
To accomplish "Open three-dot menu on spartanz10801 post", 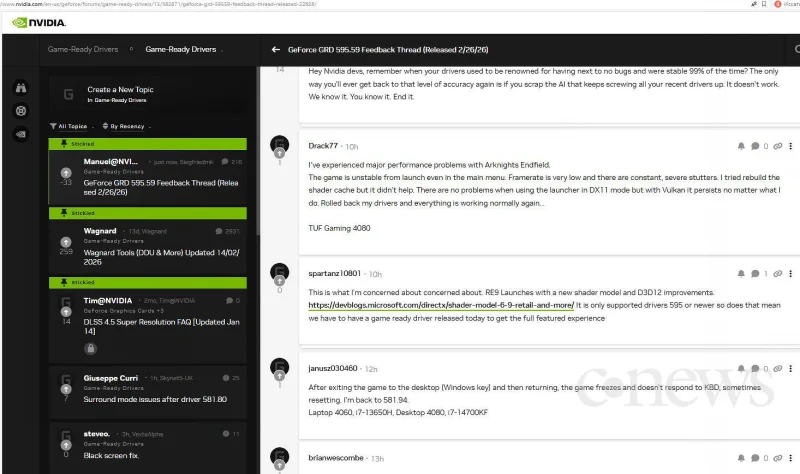I will point(790,273).
